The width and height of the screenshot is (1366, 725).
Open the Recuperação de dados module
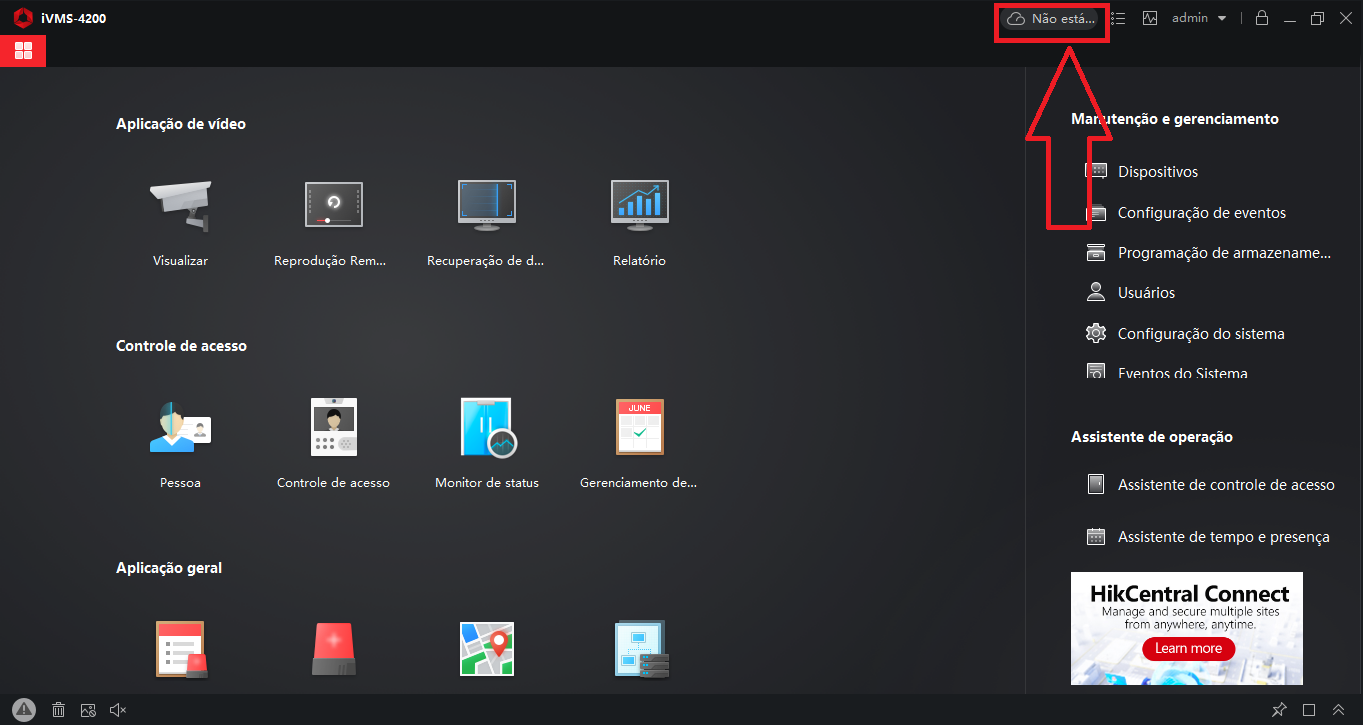point(486,205)
